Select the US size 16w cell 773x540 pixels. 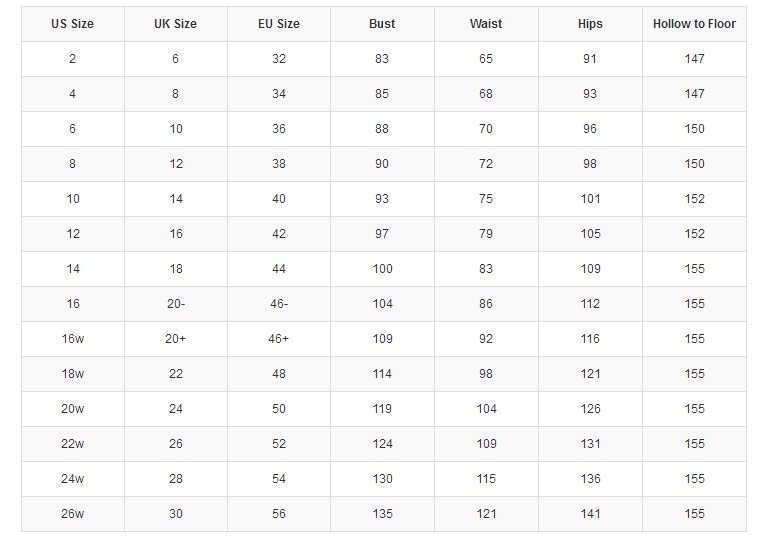72,339
